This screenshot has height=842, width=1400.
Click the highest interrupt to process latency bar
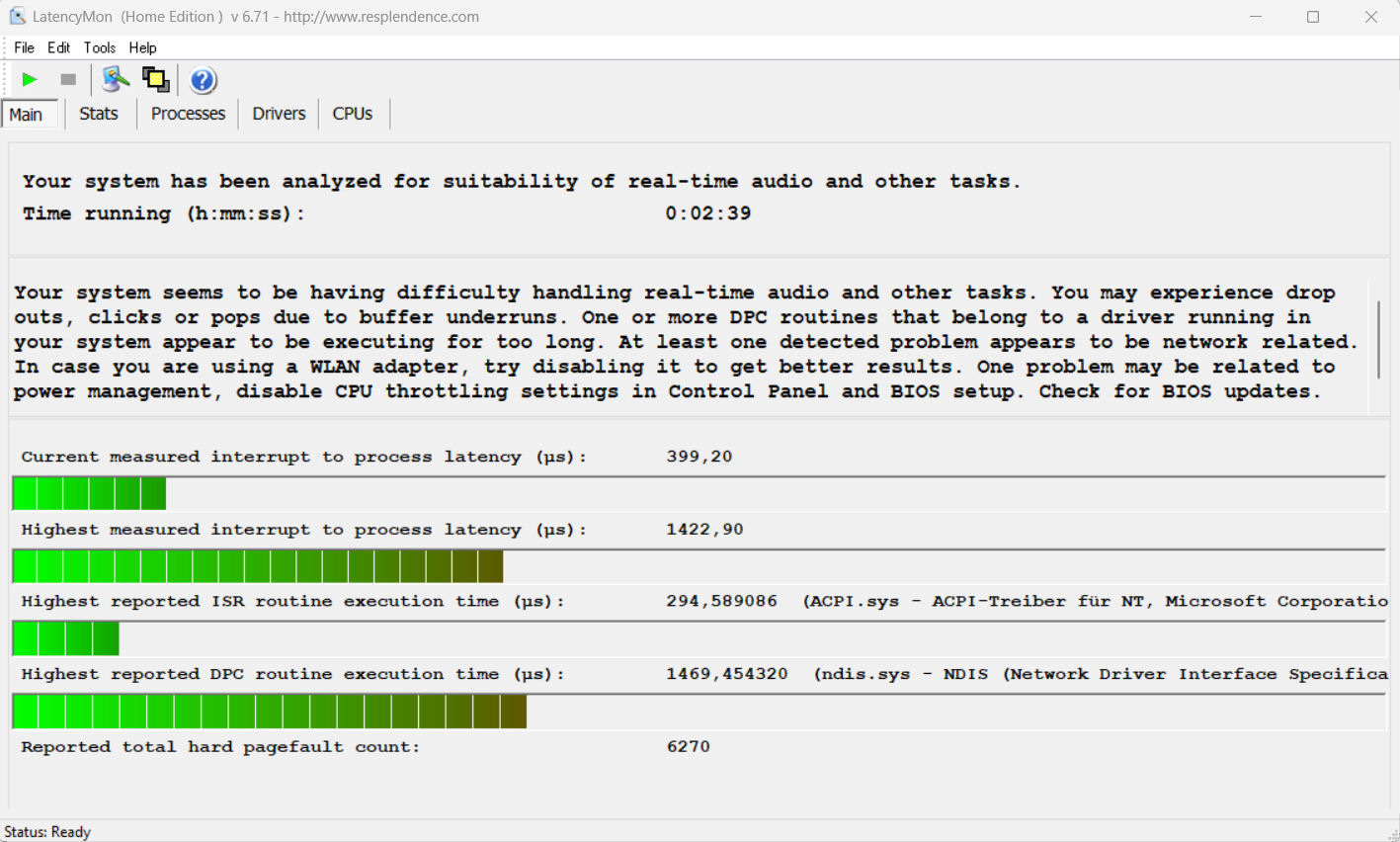click(x=699, y=566)
